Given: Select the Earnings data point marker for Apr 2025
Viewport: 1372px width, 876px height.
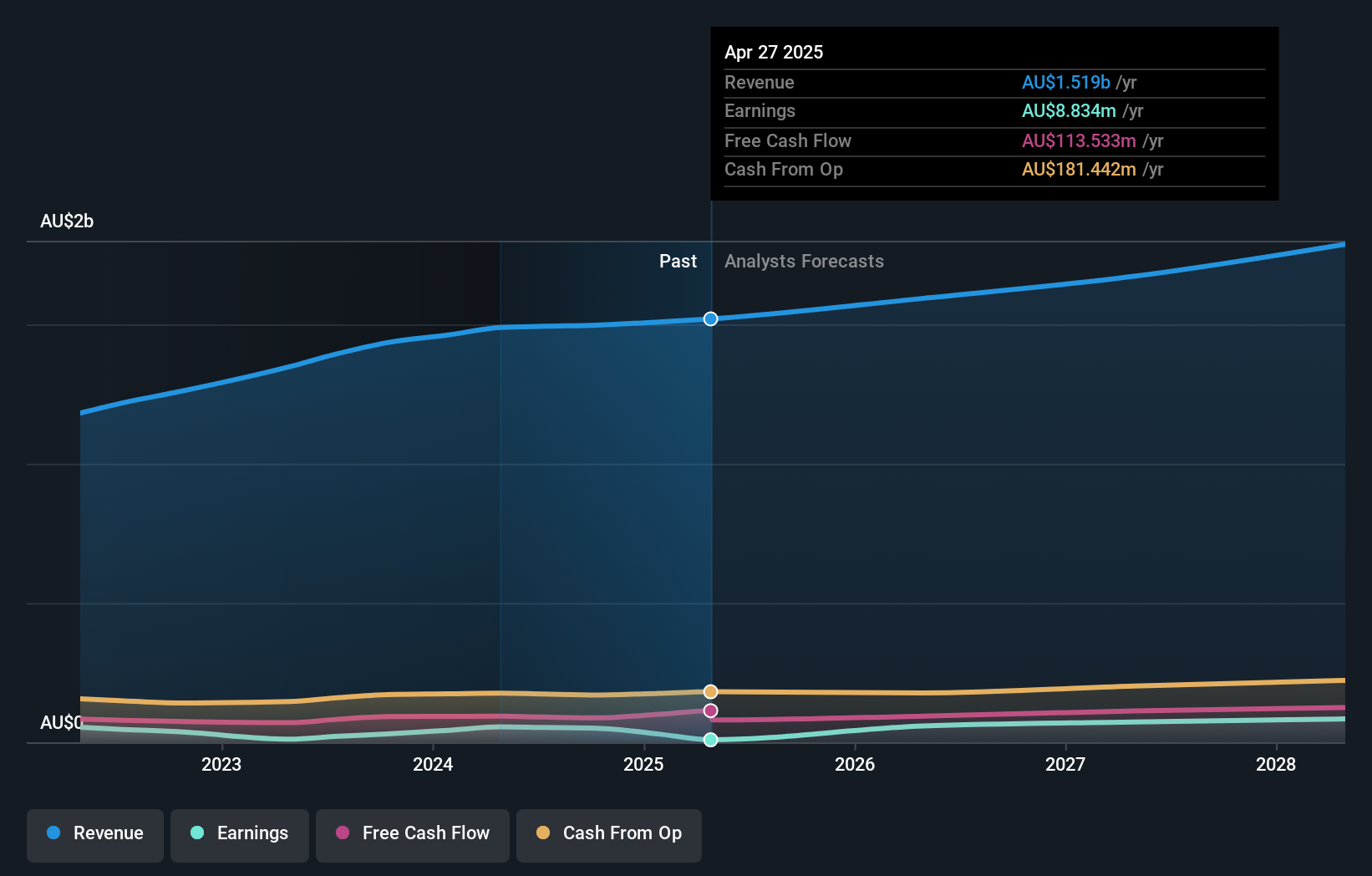Looking at the screenshot, I should click(x=710, y=739).
